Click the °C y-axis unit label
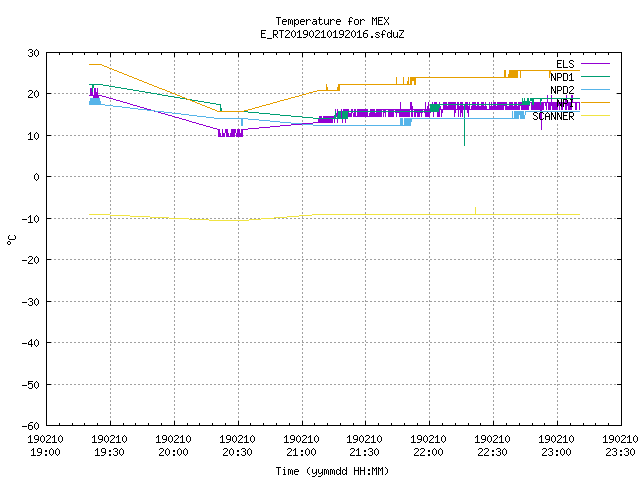Image resolution: width=640 pixels, height=480 pixels. pos(11,240)
